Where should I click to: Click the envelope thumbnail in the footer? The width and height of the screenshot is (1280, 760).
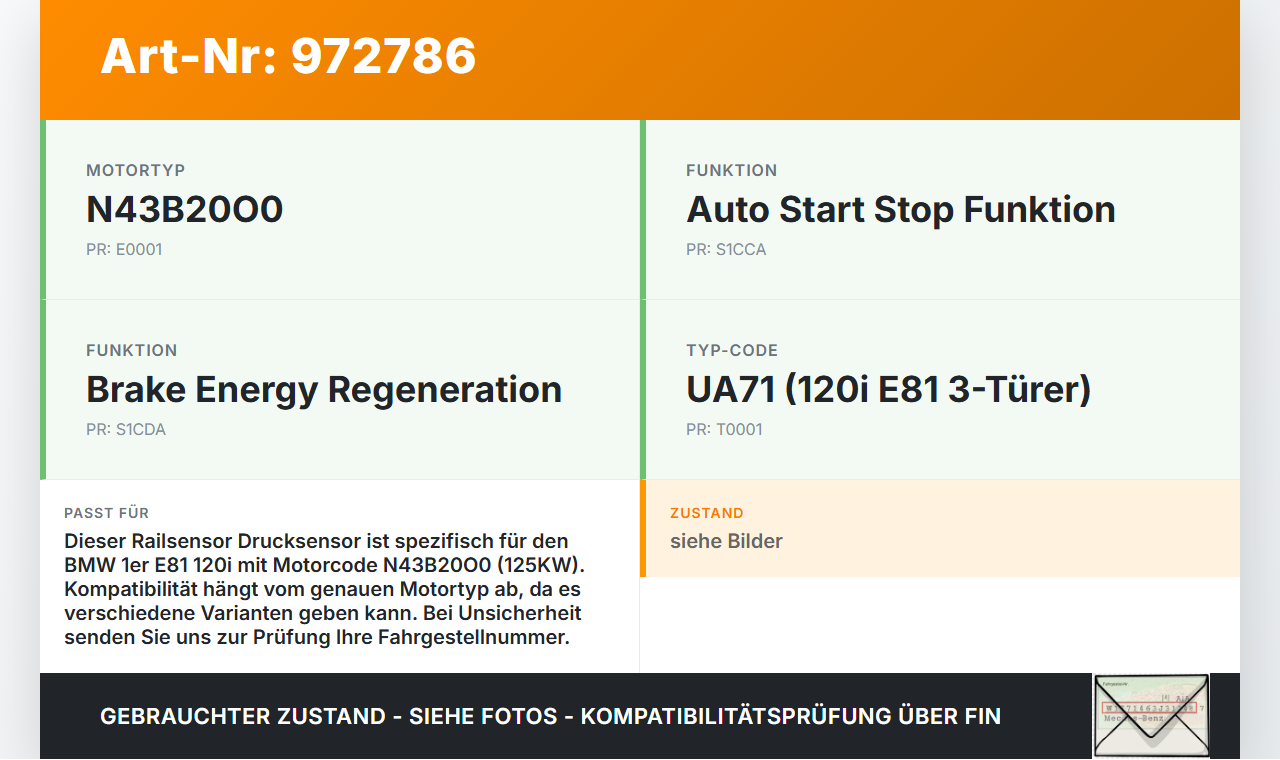tap(1151, 716)
